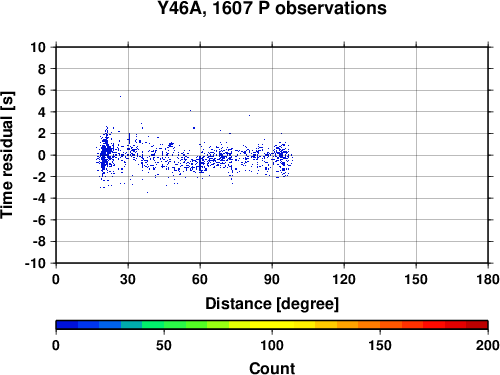Click the Count colorbar label

point(272,368)
